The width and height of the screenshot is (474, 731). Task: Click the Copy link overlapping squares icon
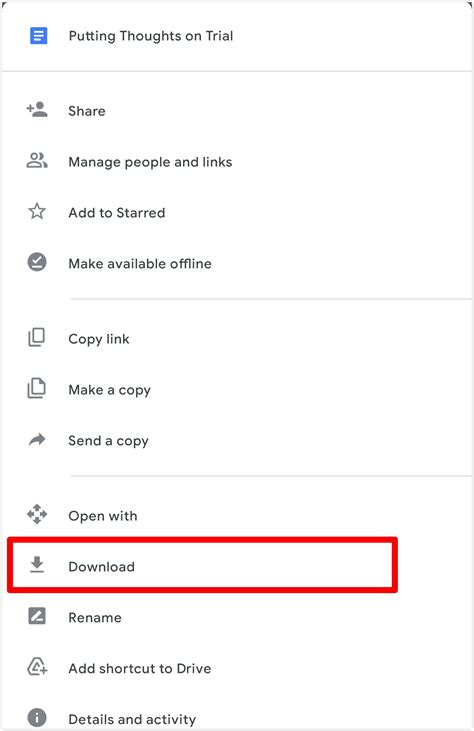(x=37, y=338)
